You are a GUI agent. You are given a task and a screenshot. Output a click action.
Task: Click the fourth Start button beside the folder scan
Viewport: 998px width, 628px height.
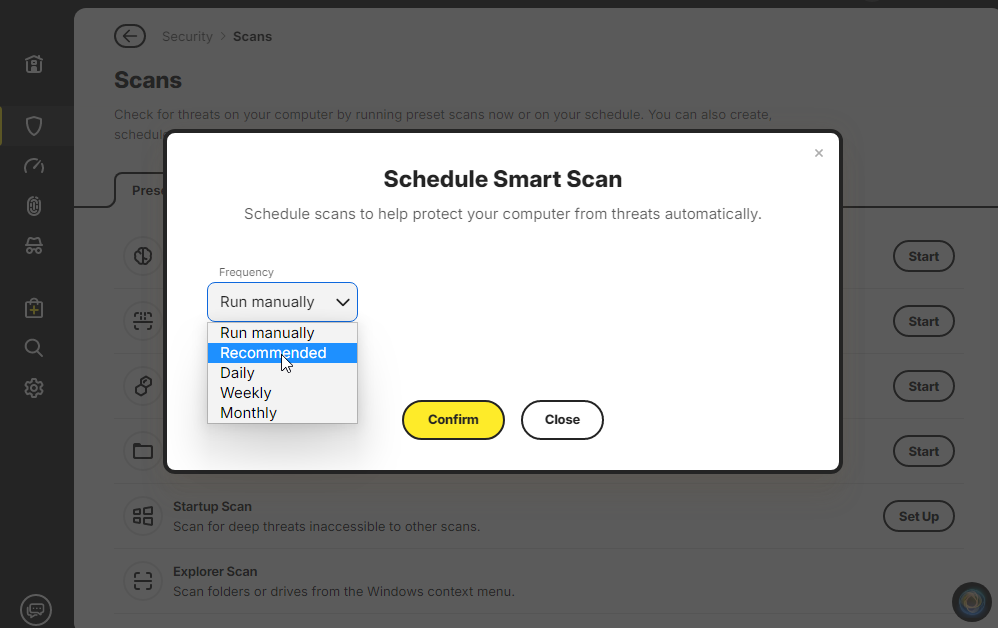[x=924, y=451]
